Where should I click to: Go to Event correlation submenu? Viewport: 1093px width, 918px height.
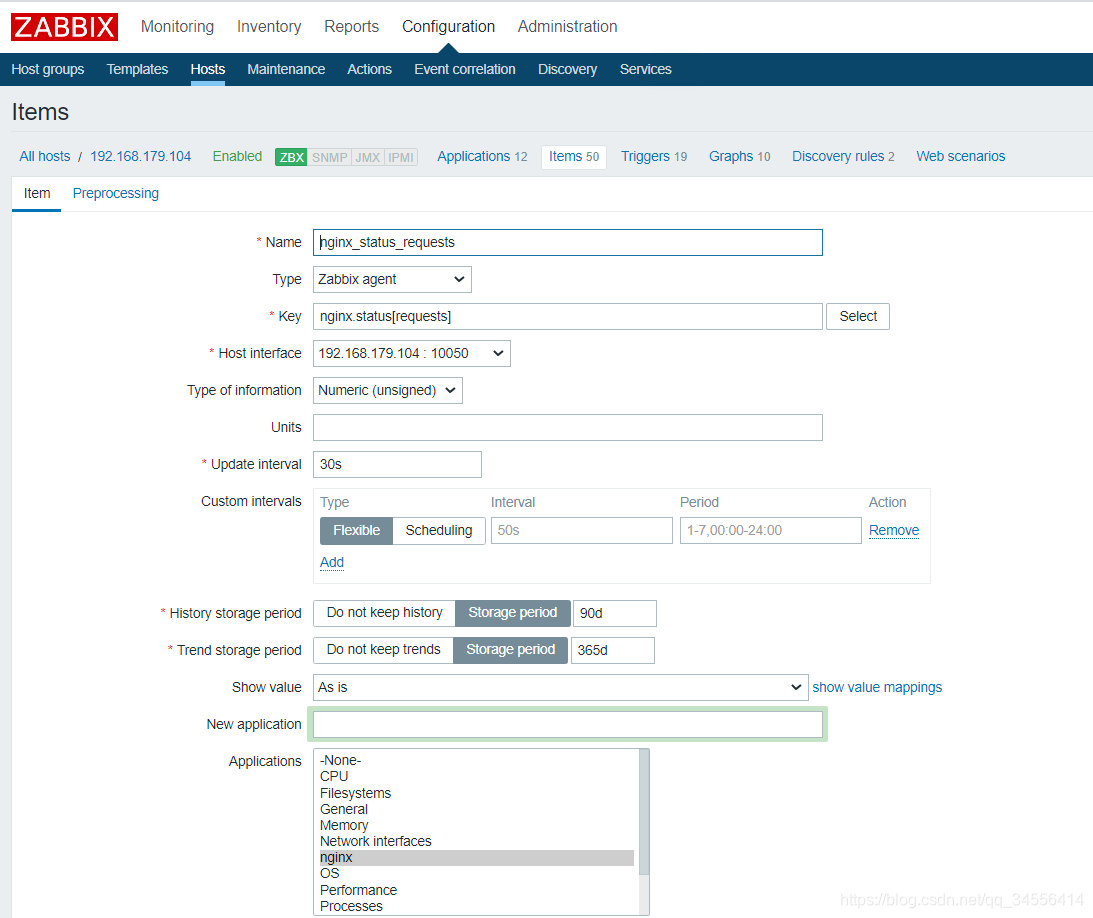[x=465, y=69]
